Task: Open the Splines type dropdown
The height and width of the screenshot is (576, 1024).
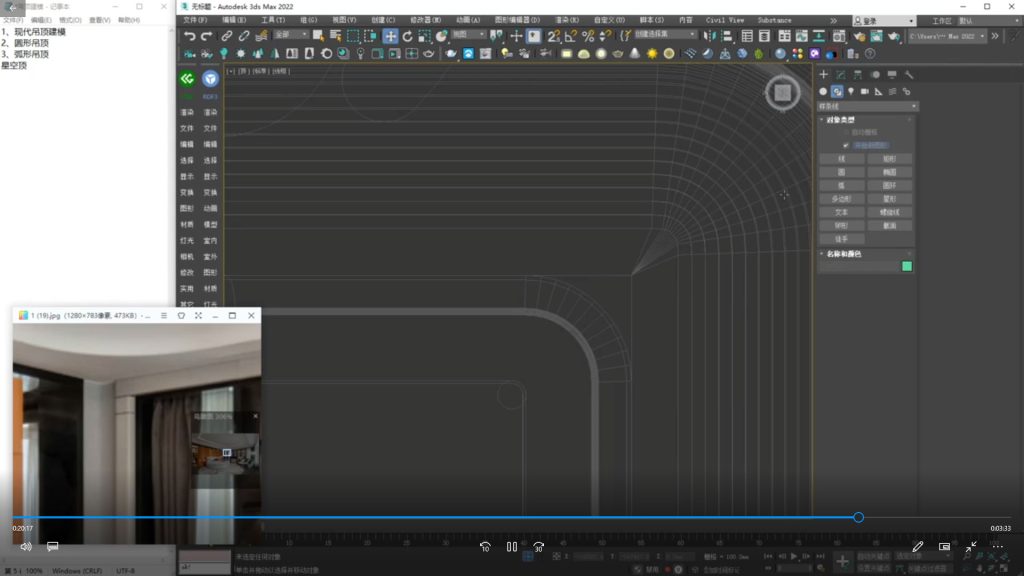Action: (867, 106)
